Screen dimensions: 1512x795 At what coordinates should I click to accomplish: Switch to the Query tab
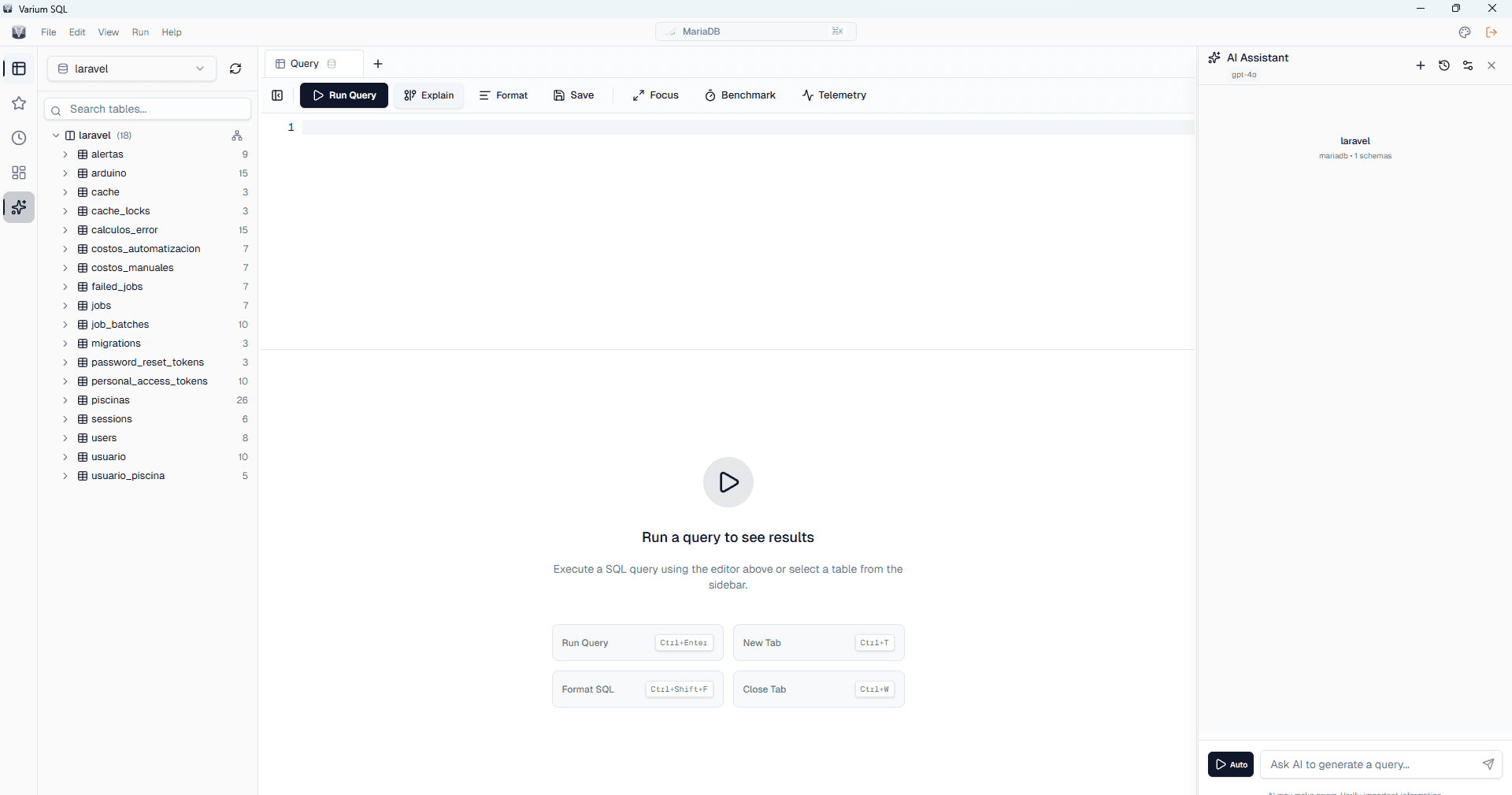click(306, 64)
